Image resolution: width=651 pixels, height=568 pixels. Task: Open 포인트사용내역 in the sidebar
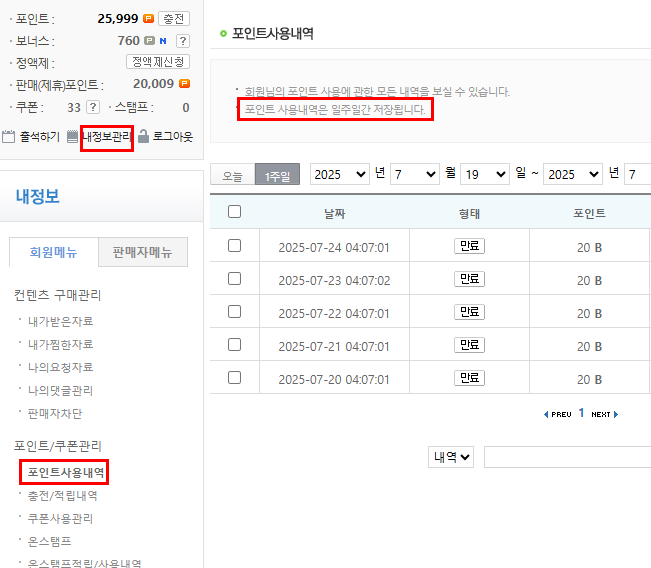tap(66, 472)
